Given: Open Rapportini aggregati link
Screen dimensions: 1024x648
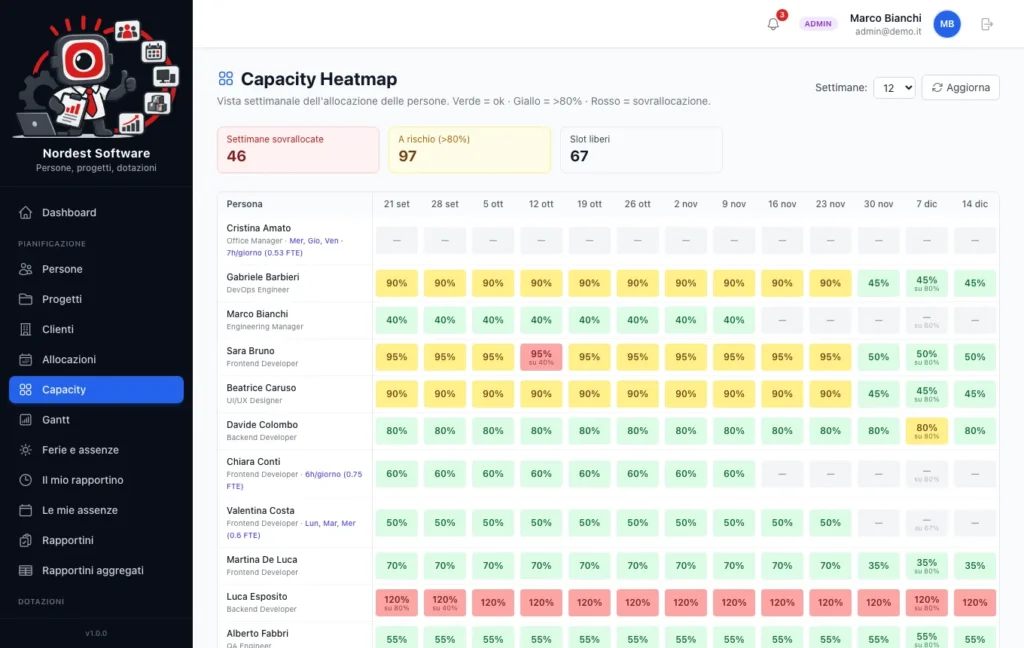Looking at the screenshot, I should [x=96, y=570].
